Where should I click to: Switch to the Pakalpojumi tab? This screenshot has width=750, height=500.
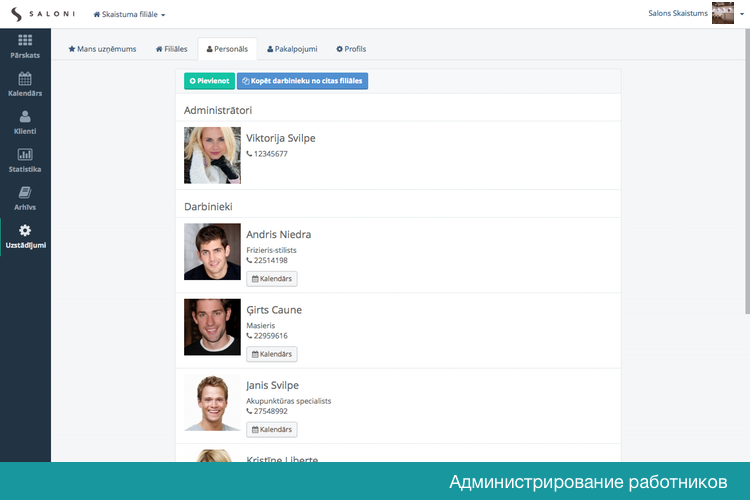coord(292,49)
